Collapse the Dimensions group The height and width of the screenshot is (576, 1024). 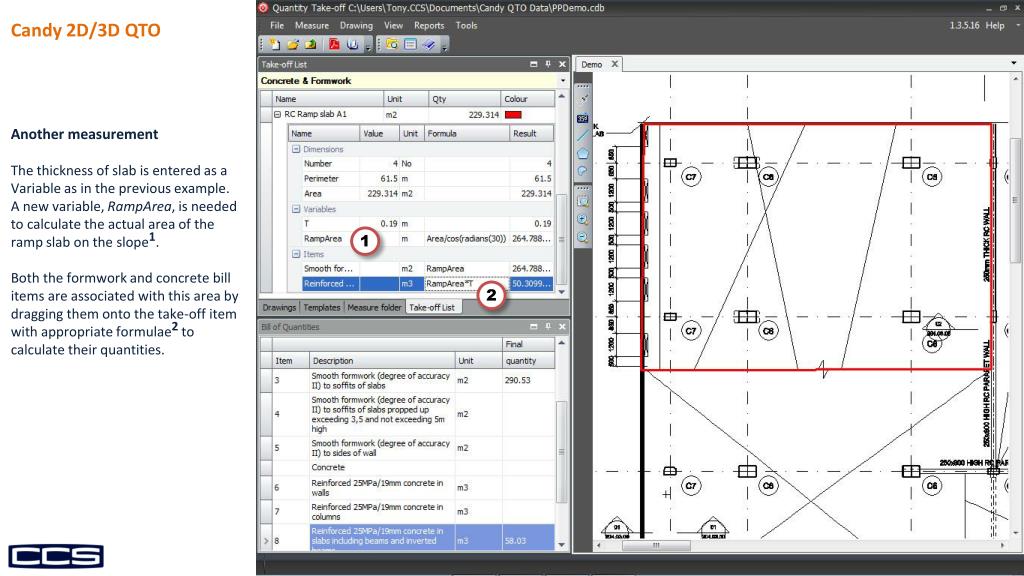(296, 149)
